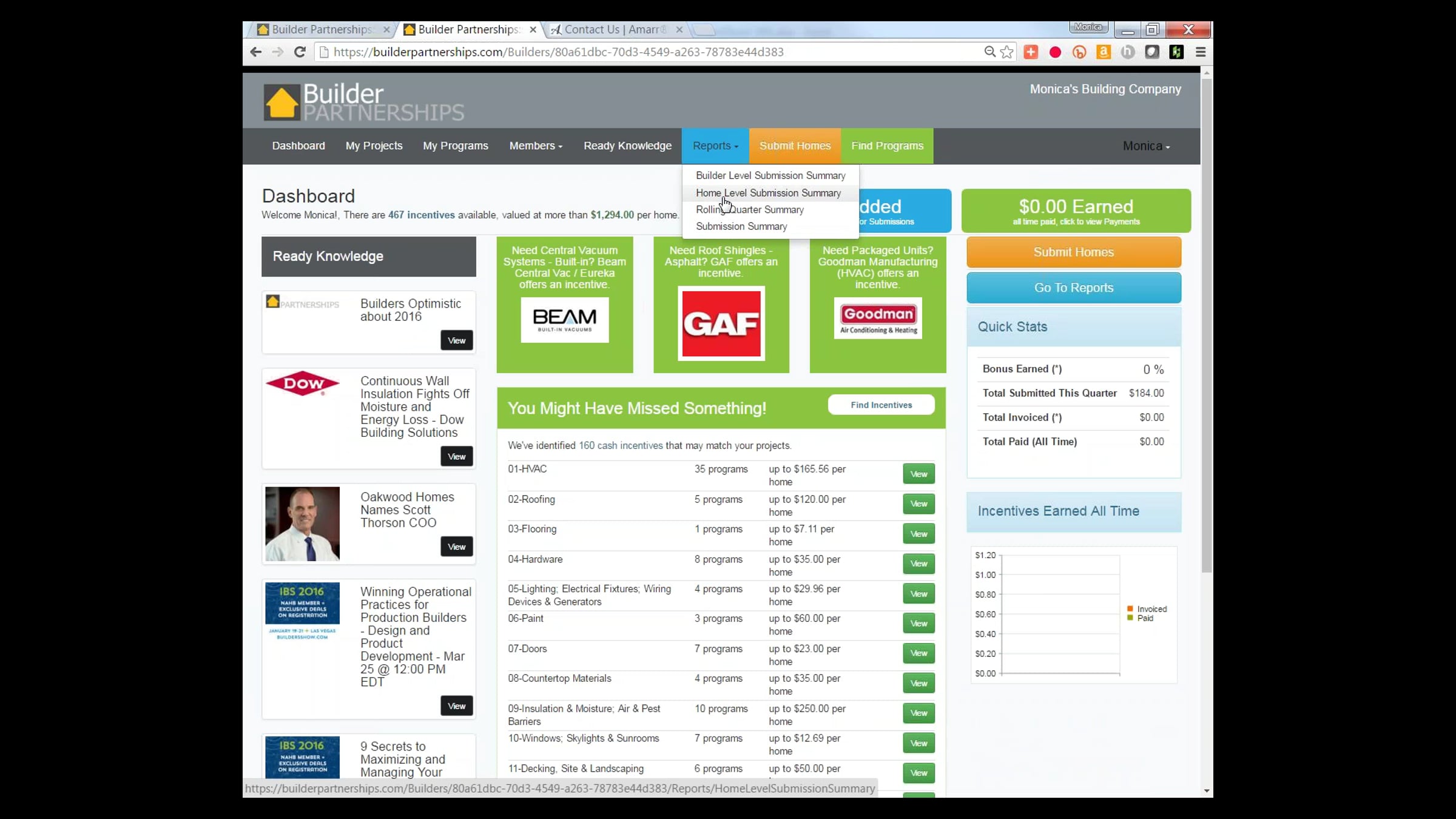Expand the Members dropdown menu
The width and height of the screenshot is (1456, 819).
click(x=536, y=146)
